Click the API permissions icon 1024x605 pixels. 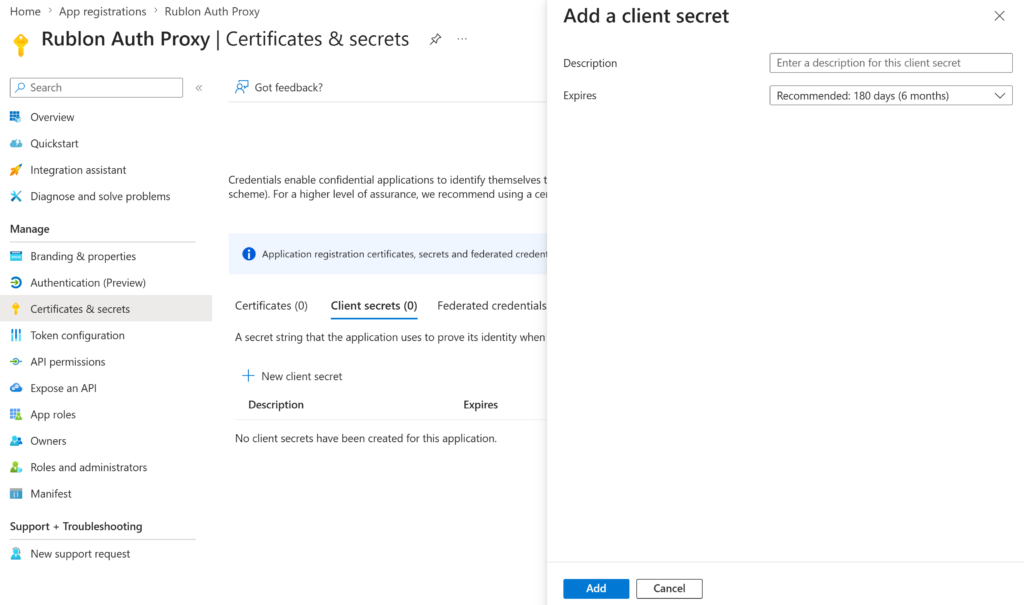point(16,361)
